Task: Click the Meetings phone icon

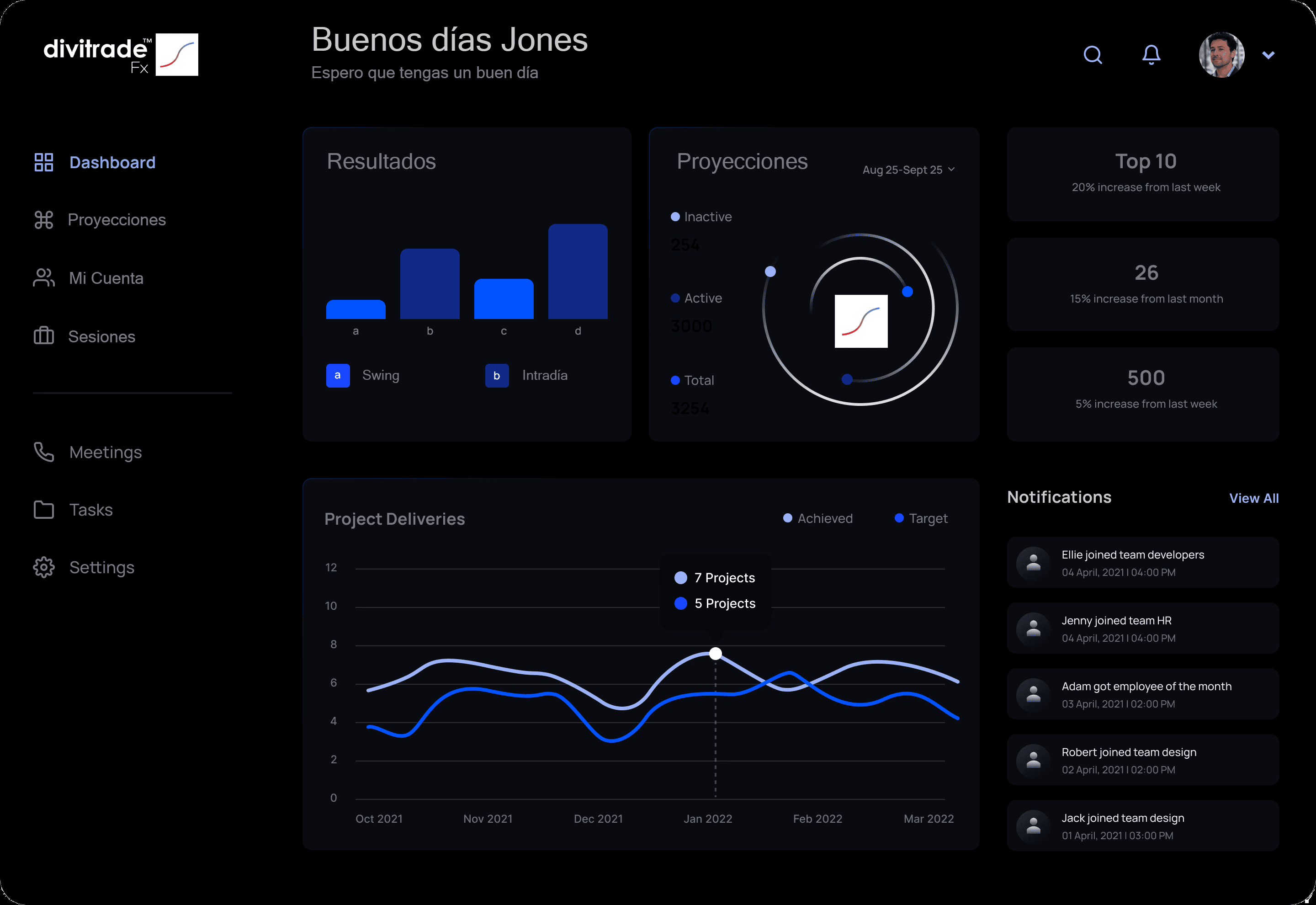Action: [x=44, y=452]
